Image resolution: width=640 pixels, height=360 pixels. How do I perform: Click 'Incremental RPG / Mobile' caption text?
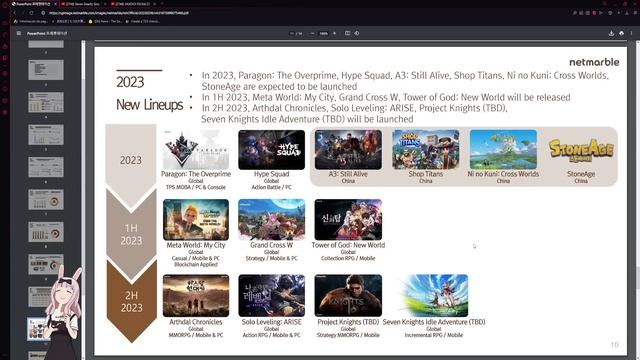click(433, 335)
